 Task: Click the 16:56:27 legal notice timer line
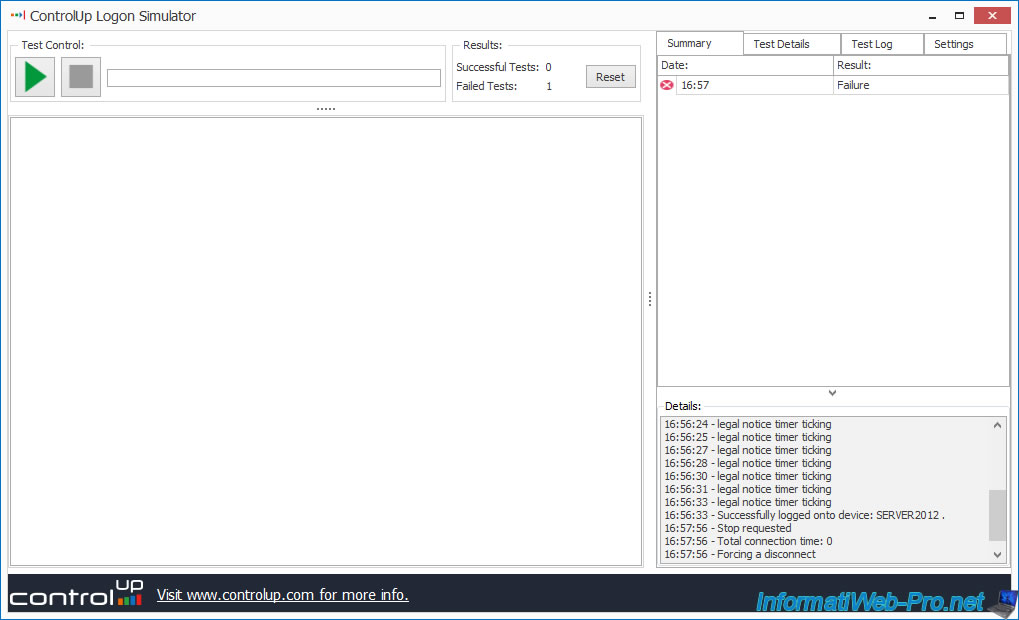pos(747,450)
